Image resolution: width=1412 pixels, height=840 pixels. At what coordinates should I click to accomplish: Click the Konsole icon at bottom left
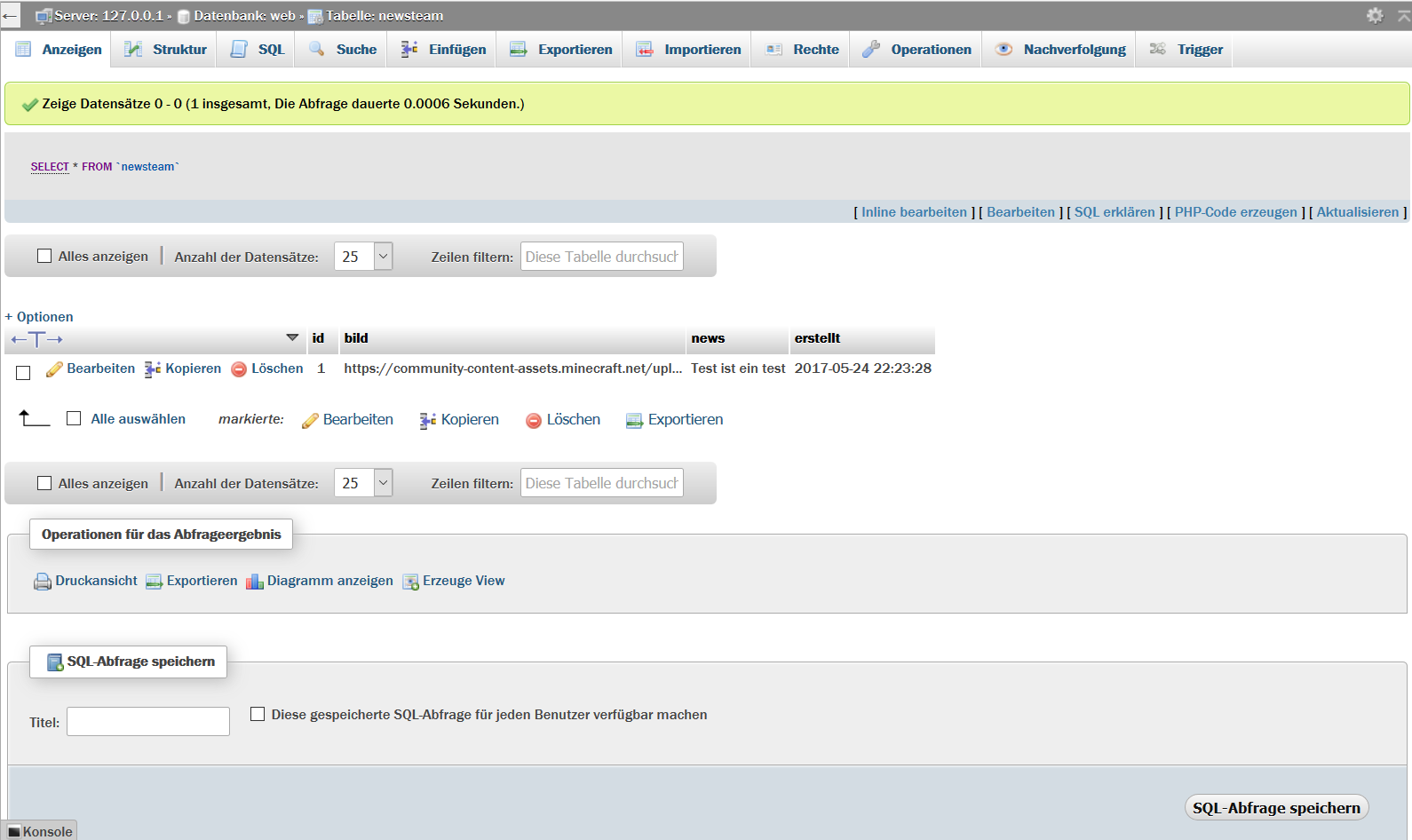13,832
